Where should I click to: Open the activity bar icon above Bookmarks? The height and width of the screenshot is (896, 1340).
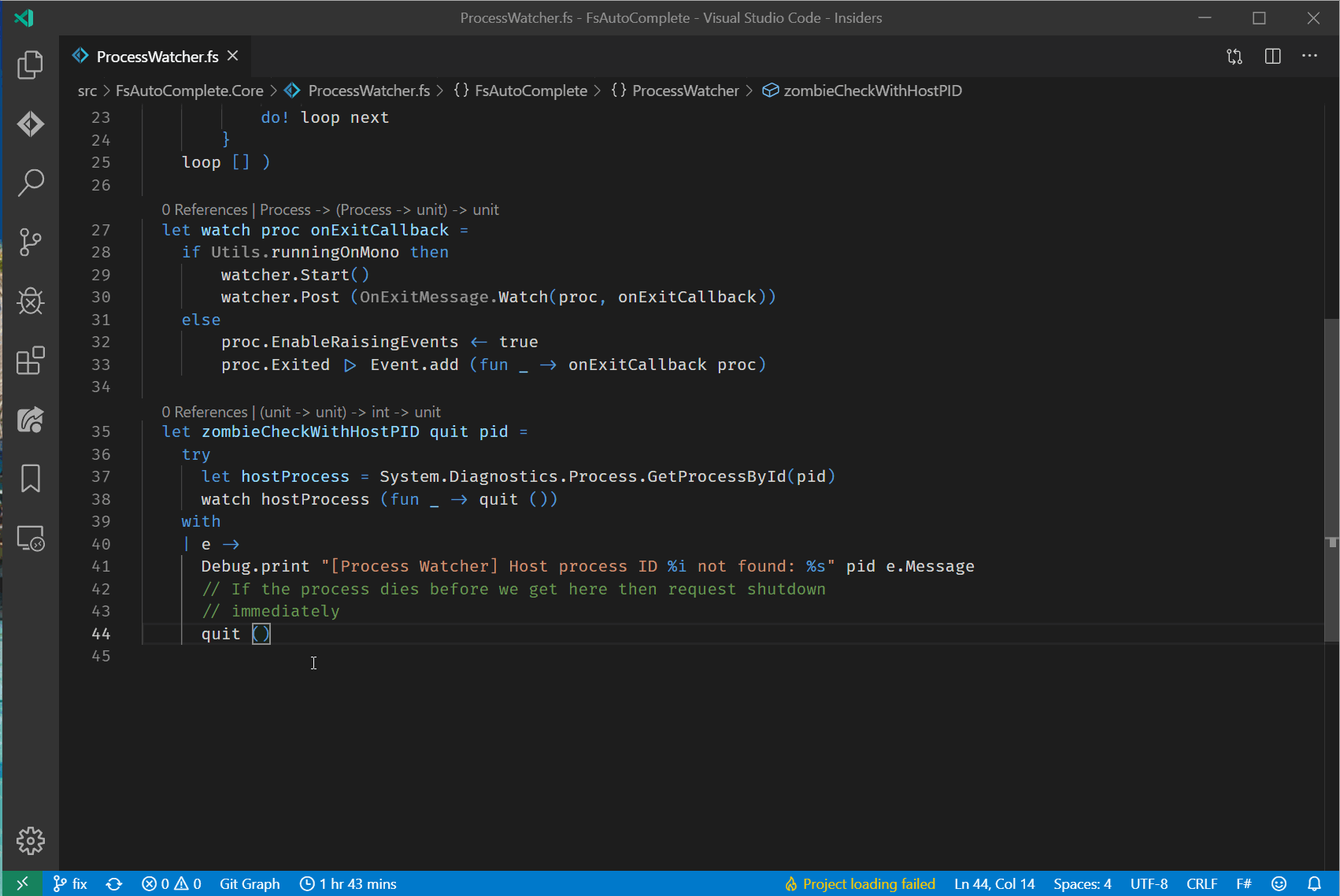[31, 420]
